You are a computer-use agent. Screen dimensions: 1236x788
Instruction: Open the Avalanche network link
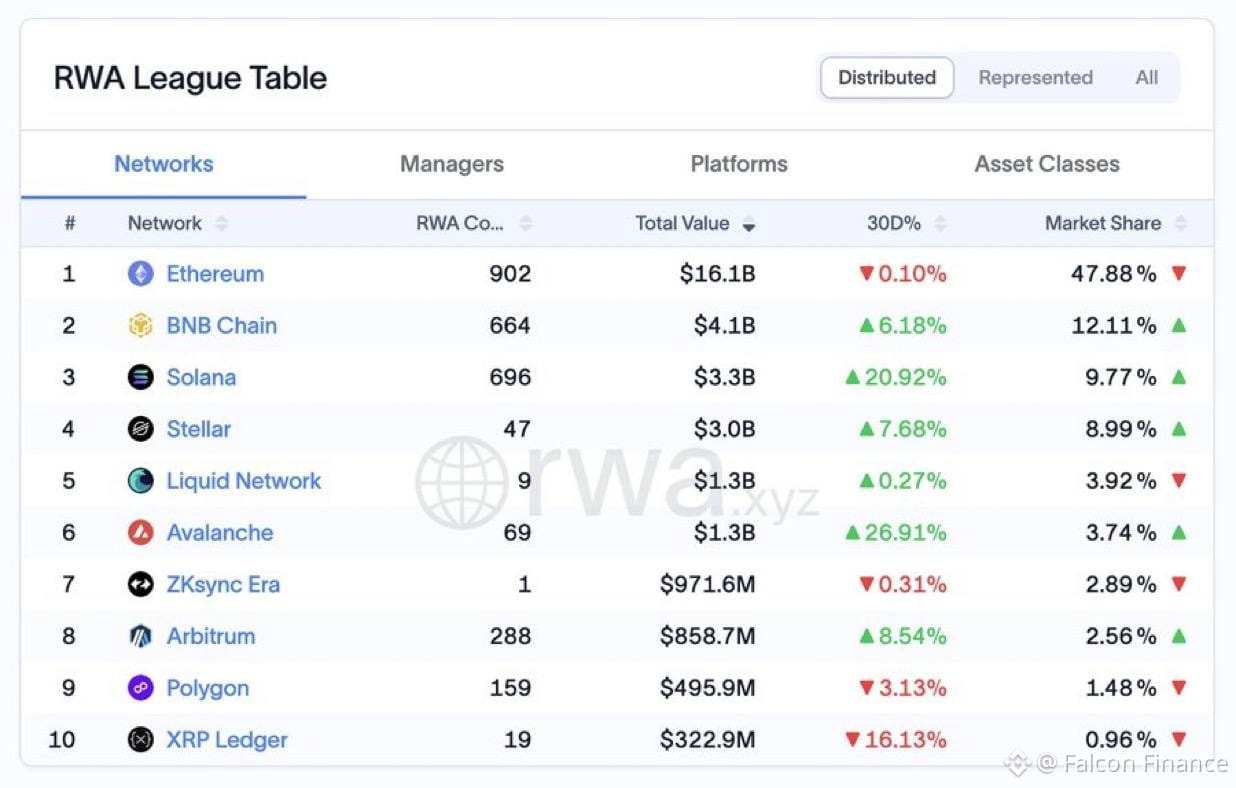(220, 533)
